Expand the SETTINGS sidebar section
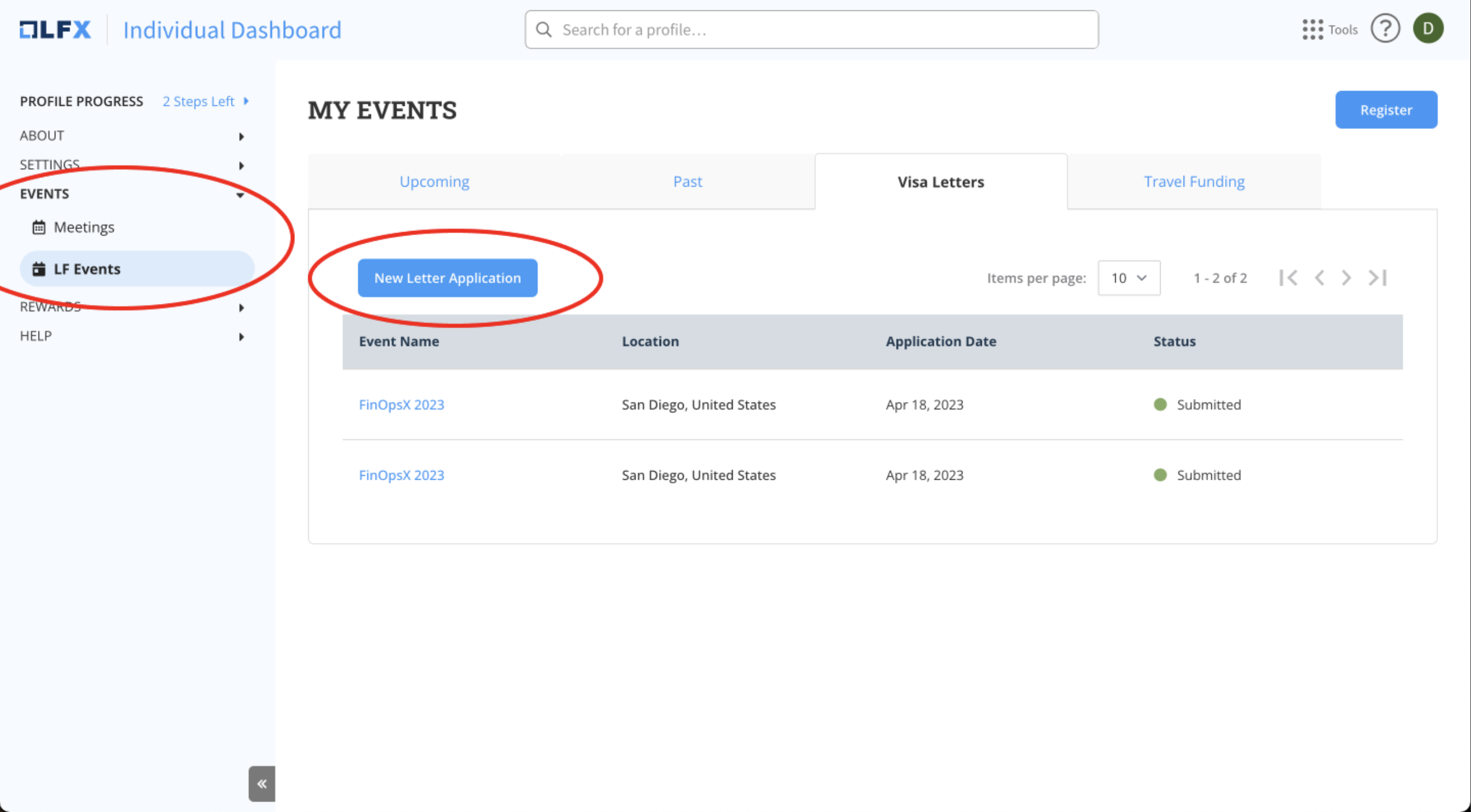This screenshot has width=1471, height=812. click(132, 165)
